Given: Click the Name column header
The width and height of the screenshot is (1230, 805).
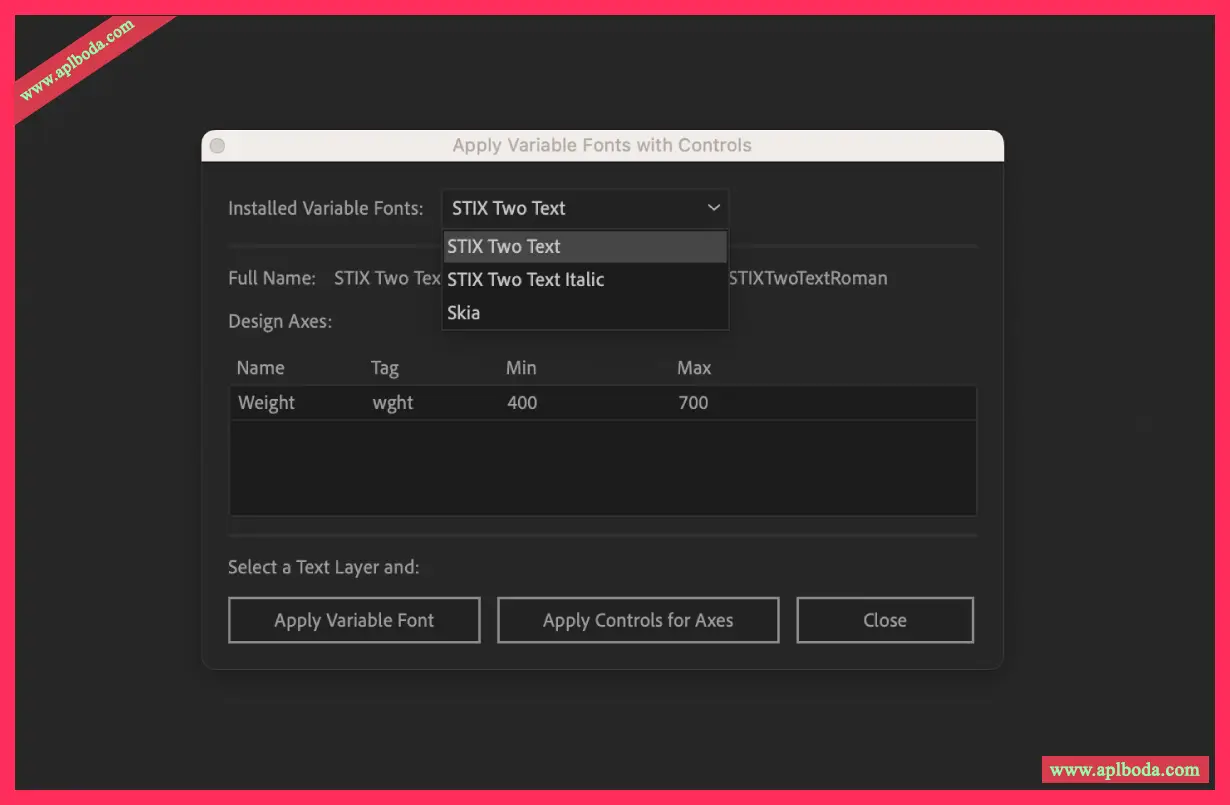Looking at the screenshot, I should 260,368.
